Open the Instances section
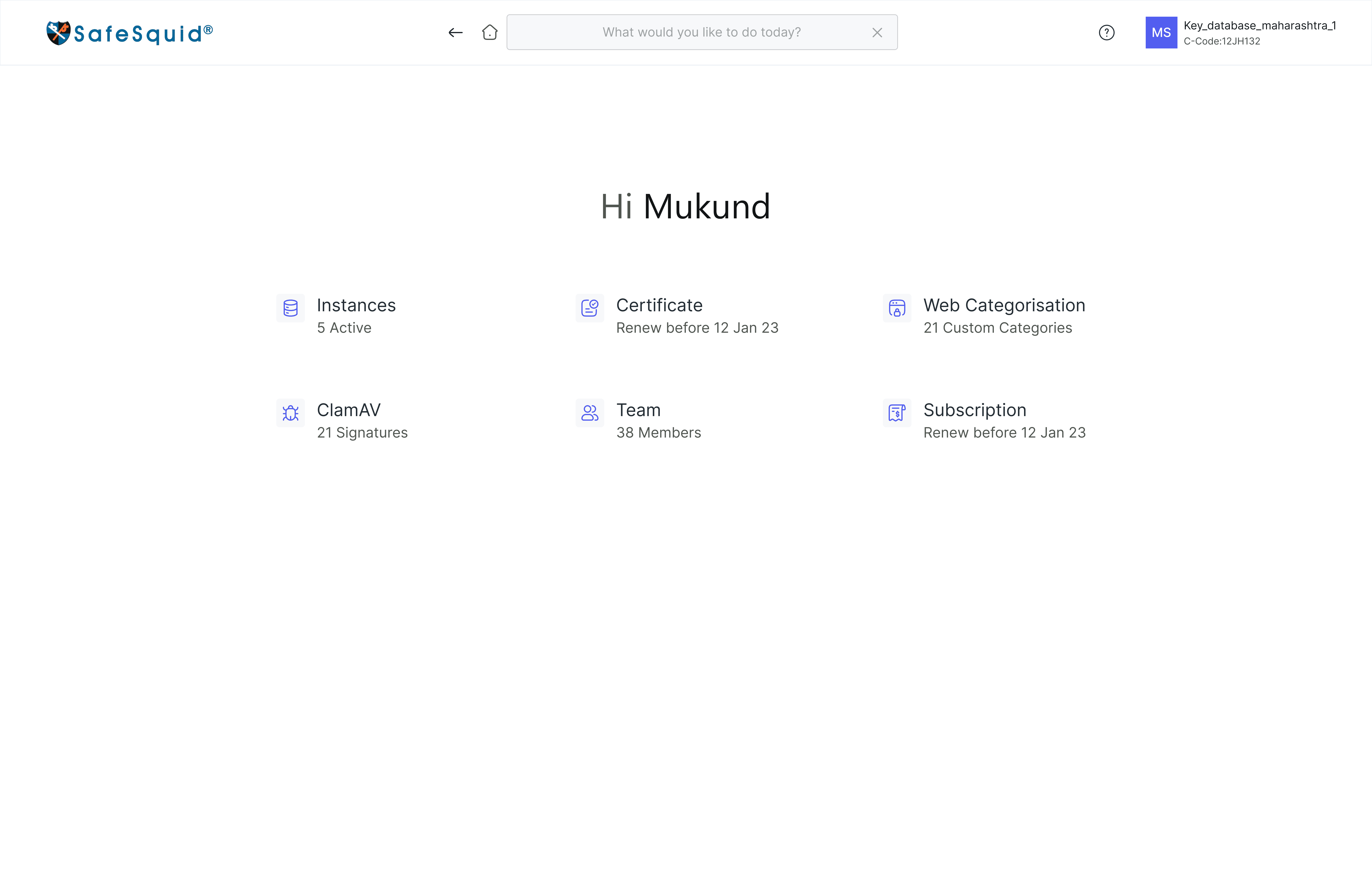Screen dimensions: 1372x887 (x=356, y=305)
